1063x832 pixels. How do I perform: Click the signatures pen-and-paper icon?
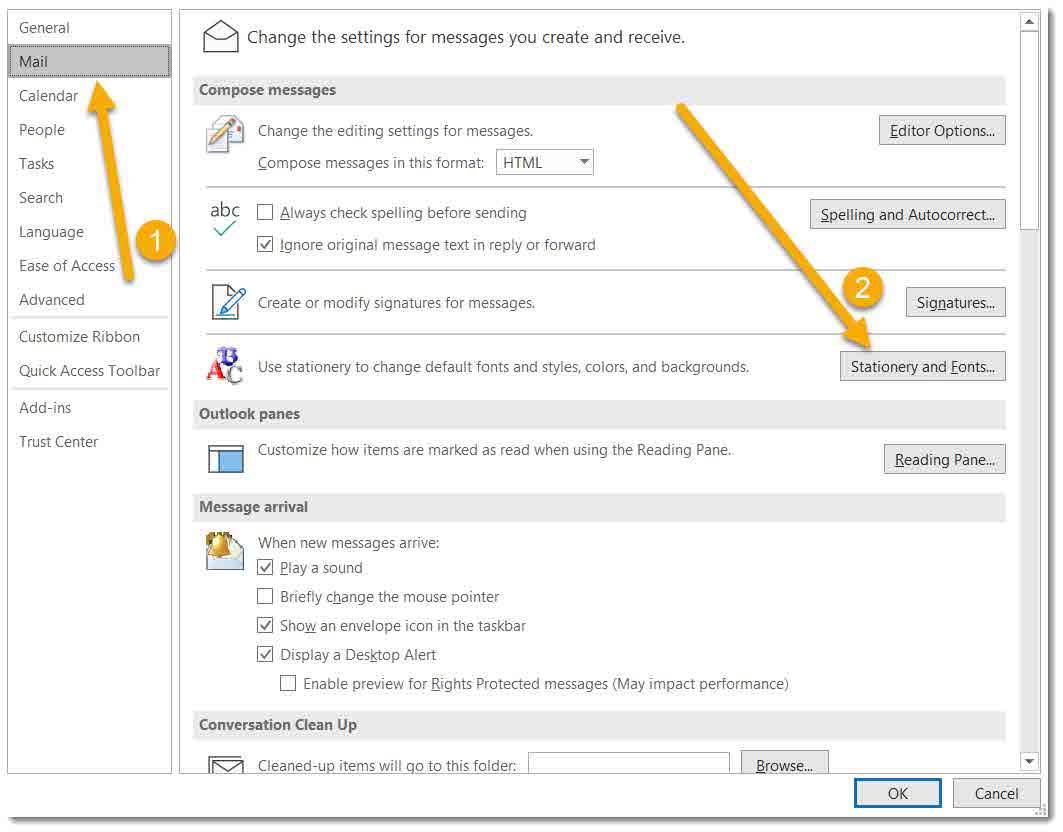(224, 302)
